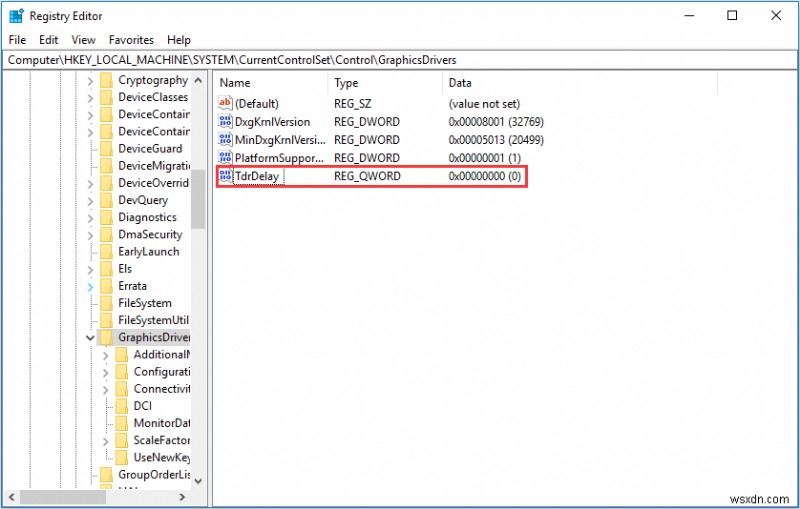Image resolution: width=800 pixels, height=509 pixels.
Task: Click the DeviceClasses folder icon
Action: click(x=106, y=97)
